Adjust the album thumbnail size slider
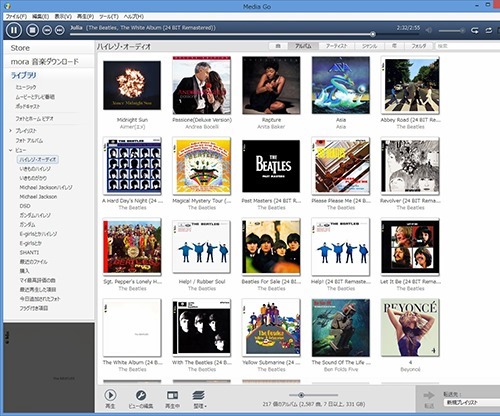The height and width of the screenshot is (416, 500). pyautogui.click(x=314, y=395)
